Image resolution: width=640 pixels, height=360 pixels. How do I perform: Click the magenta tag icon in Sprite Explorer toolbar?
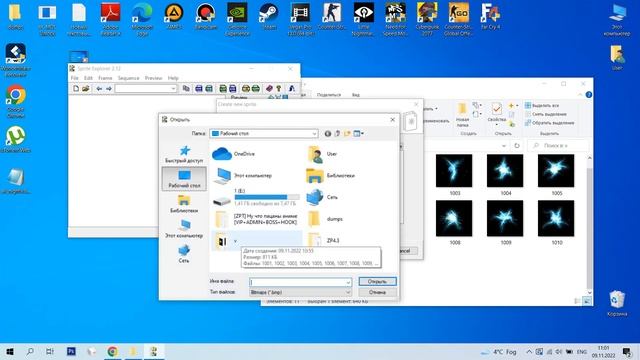[x=269, y=89]
